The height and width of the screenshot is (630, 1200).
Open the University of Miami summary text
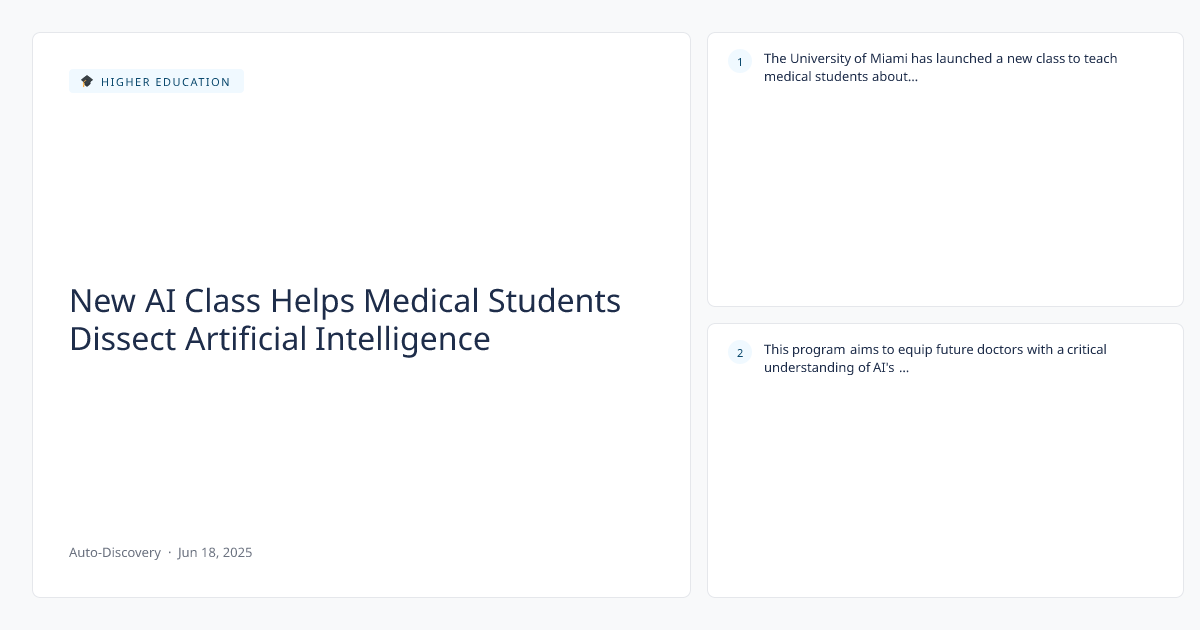pos(940,67)
